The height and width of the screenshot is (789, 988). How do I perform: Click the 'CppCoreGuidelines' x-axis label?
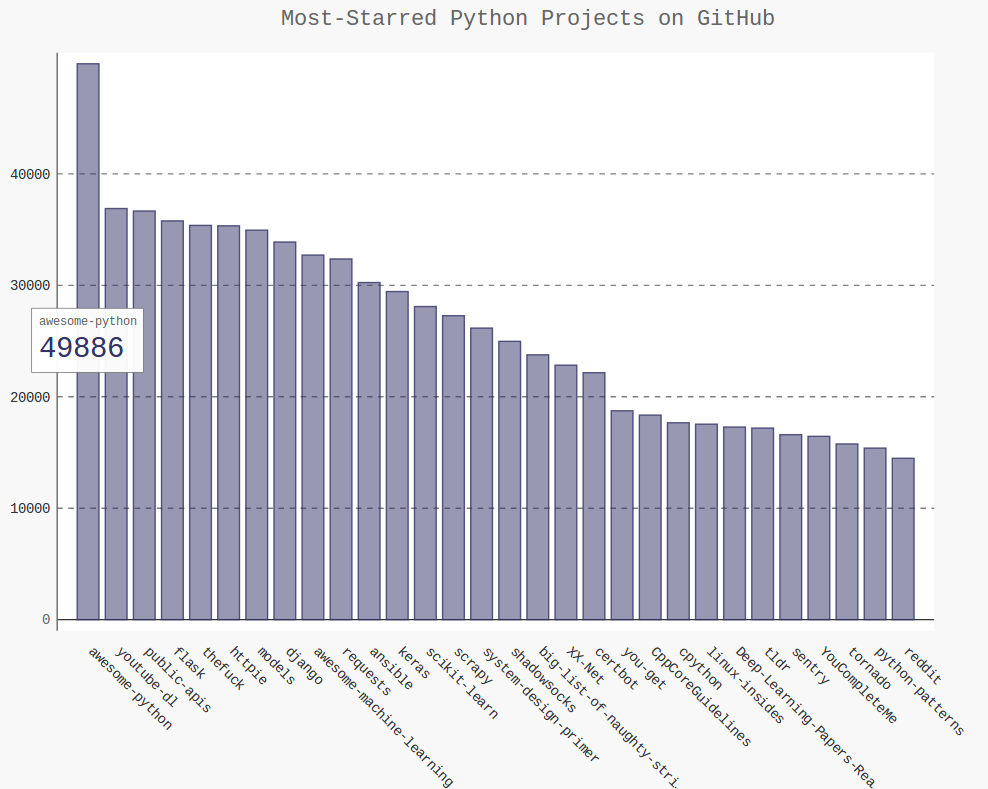[701, 697]
